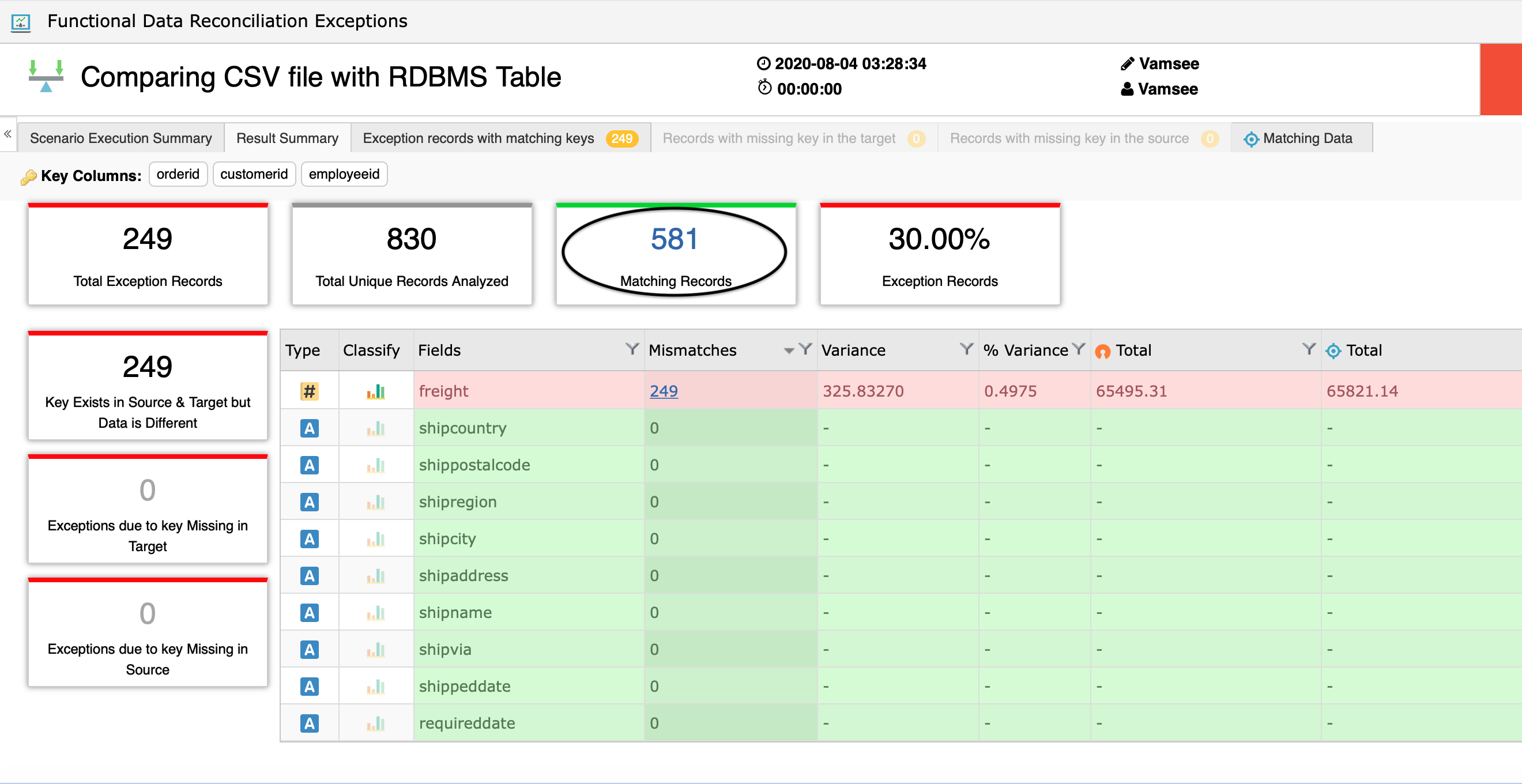Select the orderid key column chip
The width and height of the screenshot is (1522, 784).
pyautogui.click(x=178, y=174)
